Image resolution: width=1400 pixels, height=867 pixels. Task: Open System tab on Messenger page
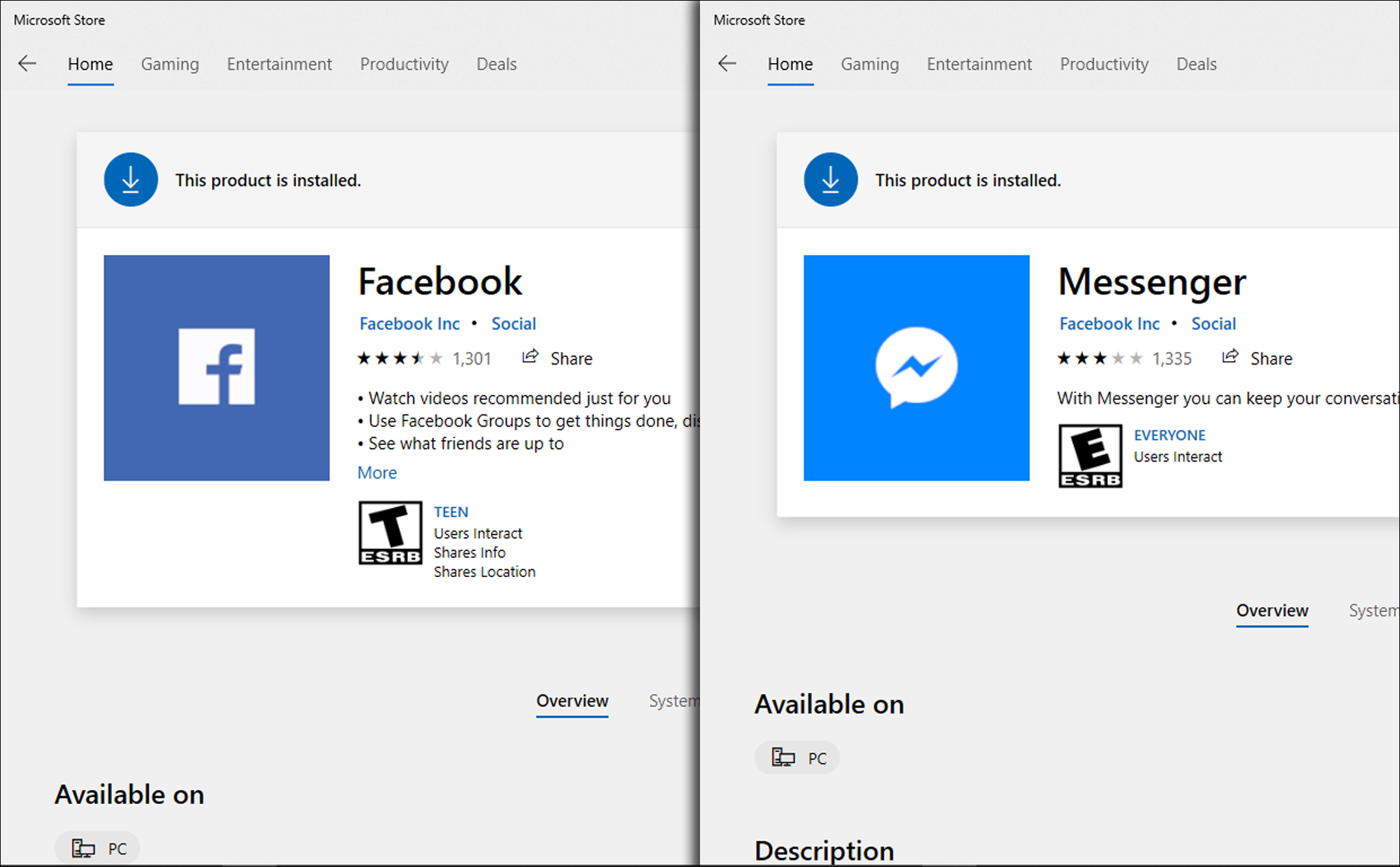(1374, 611)
